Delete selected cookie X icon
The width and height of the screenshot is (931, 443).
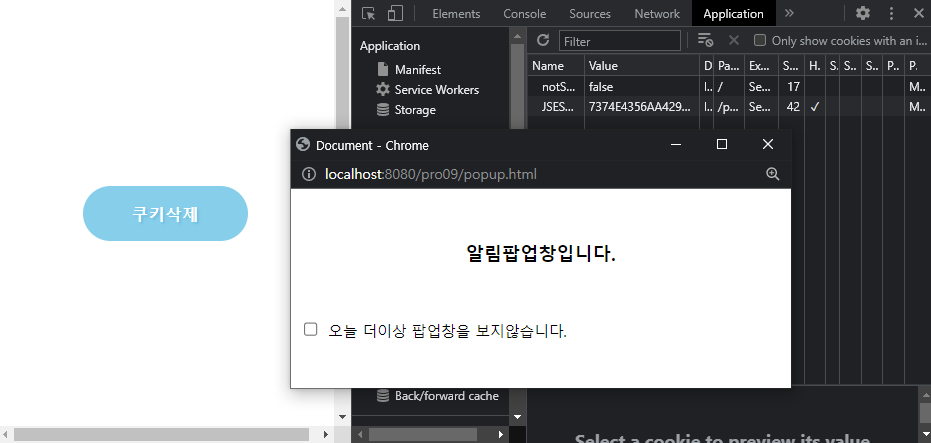coord(734,40)
